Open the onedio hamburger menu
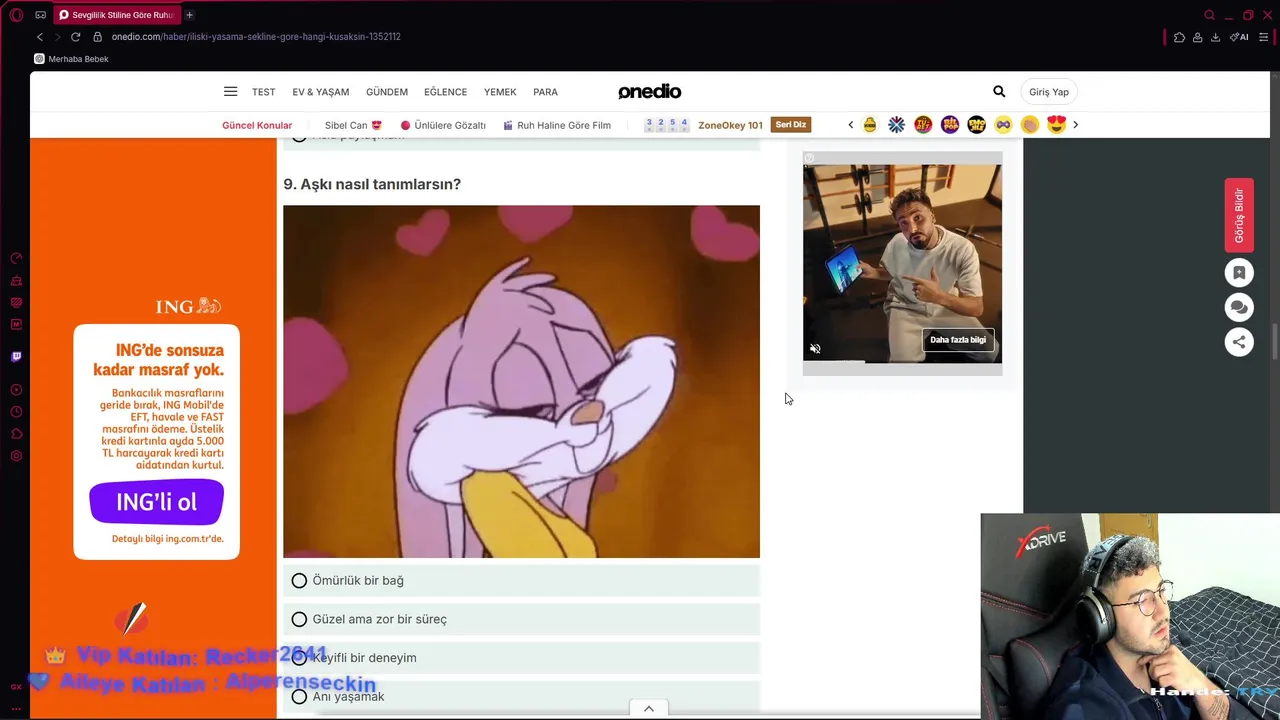The height and width of the screenshot is (720, 1280). (231, 91)
